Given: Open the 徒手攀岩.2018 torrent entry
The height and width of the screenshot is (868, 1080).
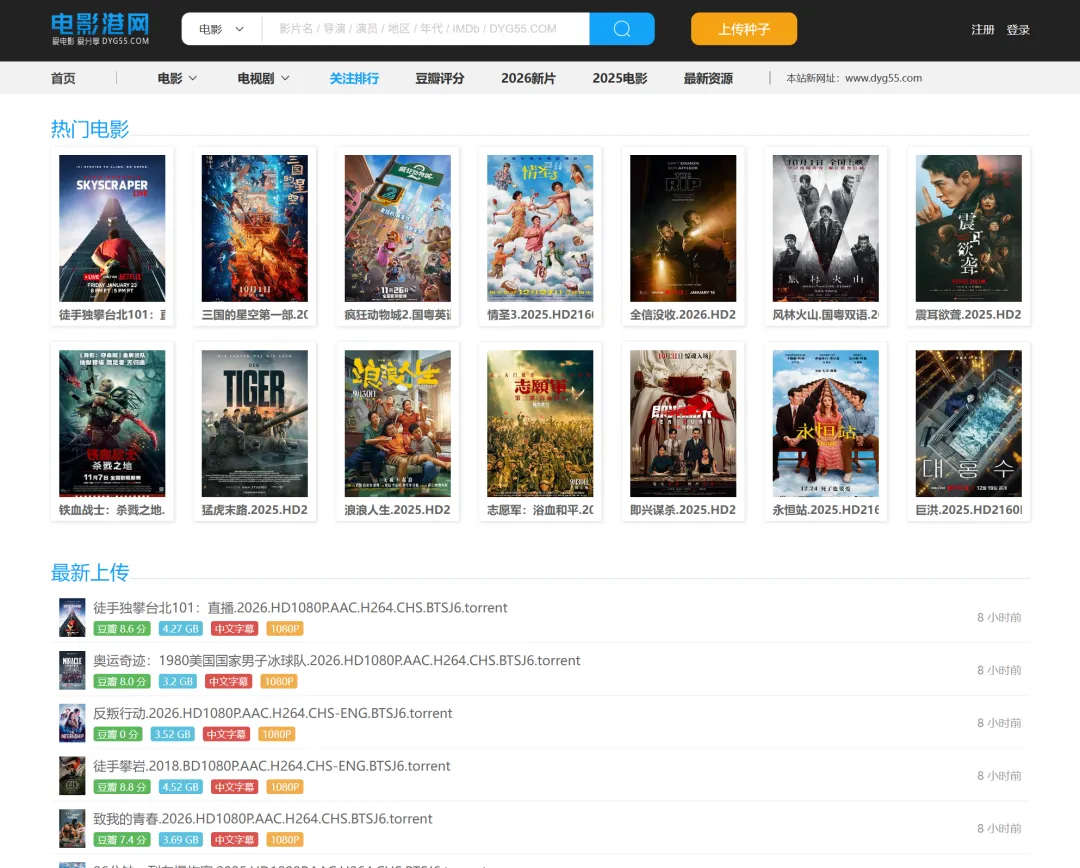Looking at the screenshot, I should [271, 766].
